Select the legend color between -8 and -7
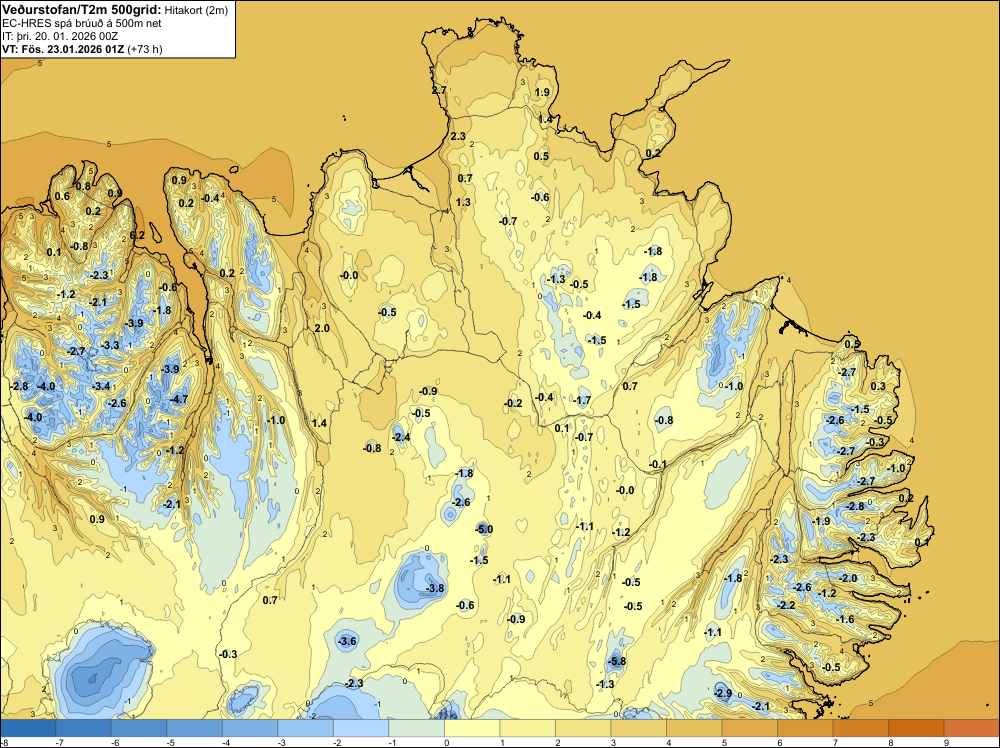The height and width of the screenshot is (748, 1000). (x=28, y=728)
